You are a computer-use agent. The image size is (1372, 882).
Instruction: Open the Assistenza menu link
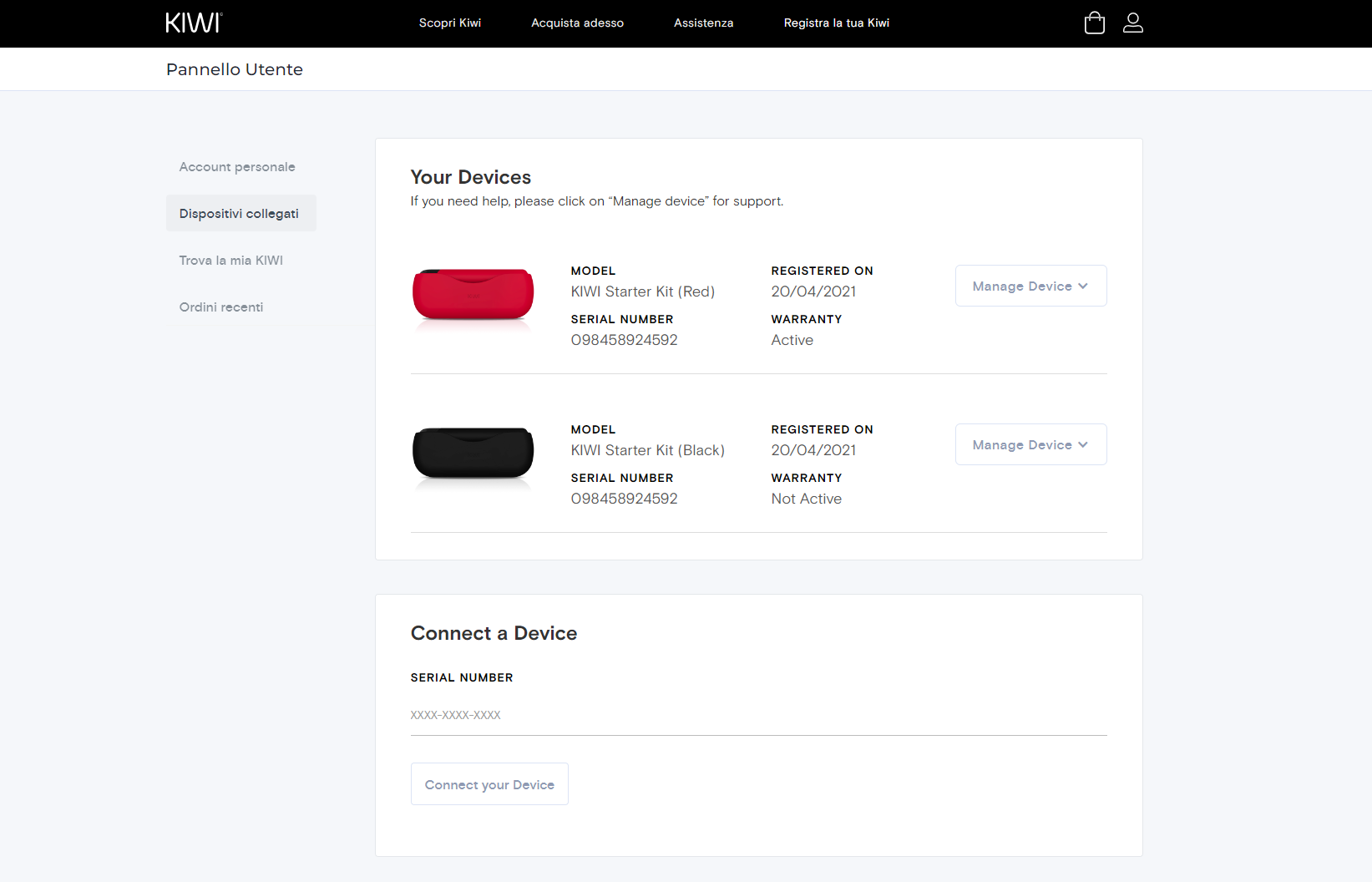(703, 23)
